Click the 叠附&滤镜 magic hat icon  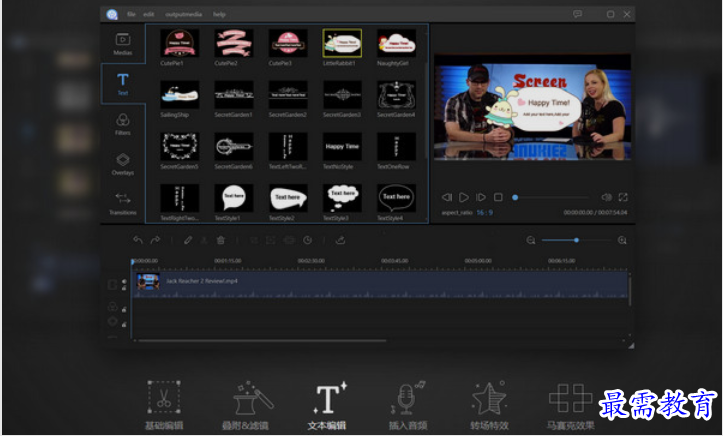click(253, 398)
